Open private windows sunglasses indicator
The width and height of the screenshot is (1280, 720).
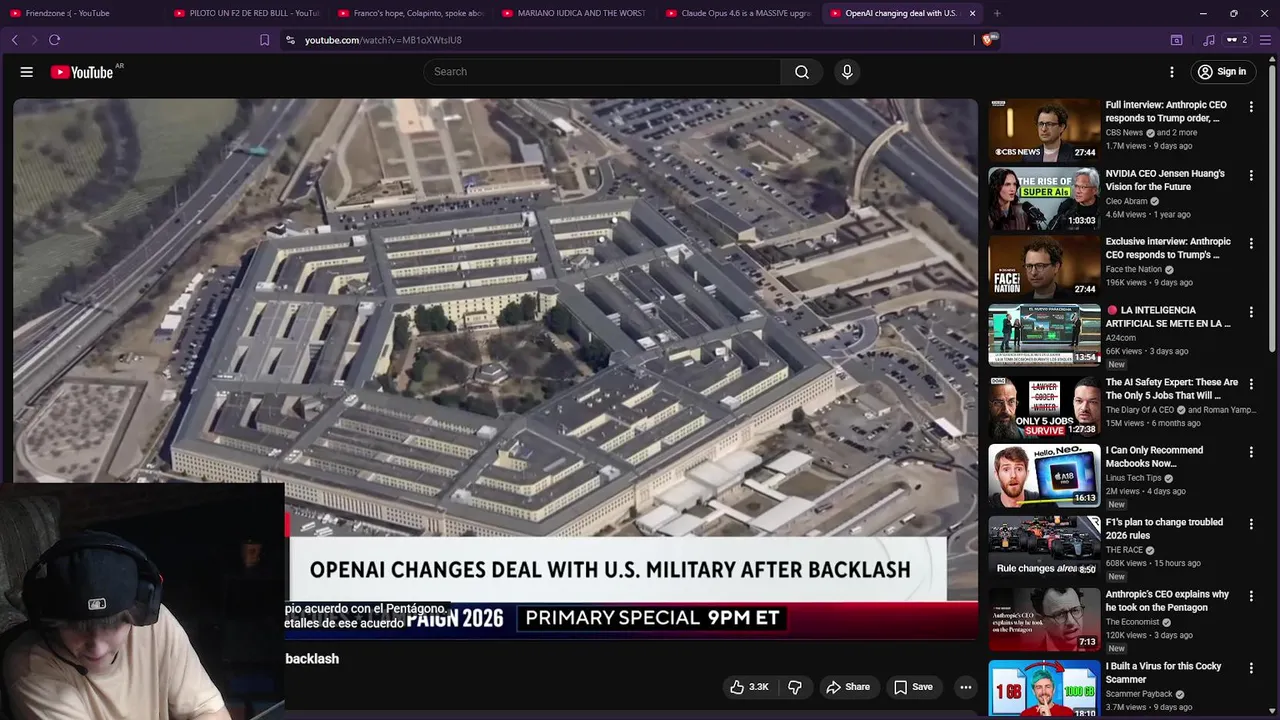click(1237, 40)
